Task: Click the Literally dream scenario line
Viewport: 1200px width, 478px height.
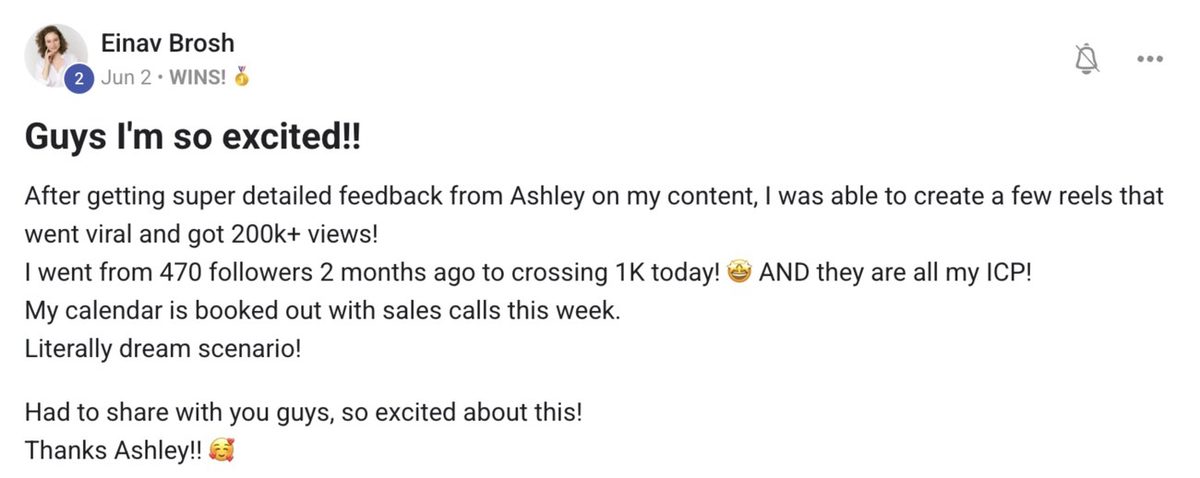Action: click(162, 350)
